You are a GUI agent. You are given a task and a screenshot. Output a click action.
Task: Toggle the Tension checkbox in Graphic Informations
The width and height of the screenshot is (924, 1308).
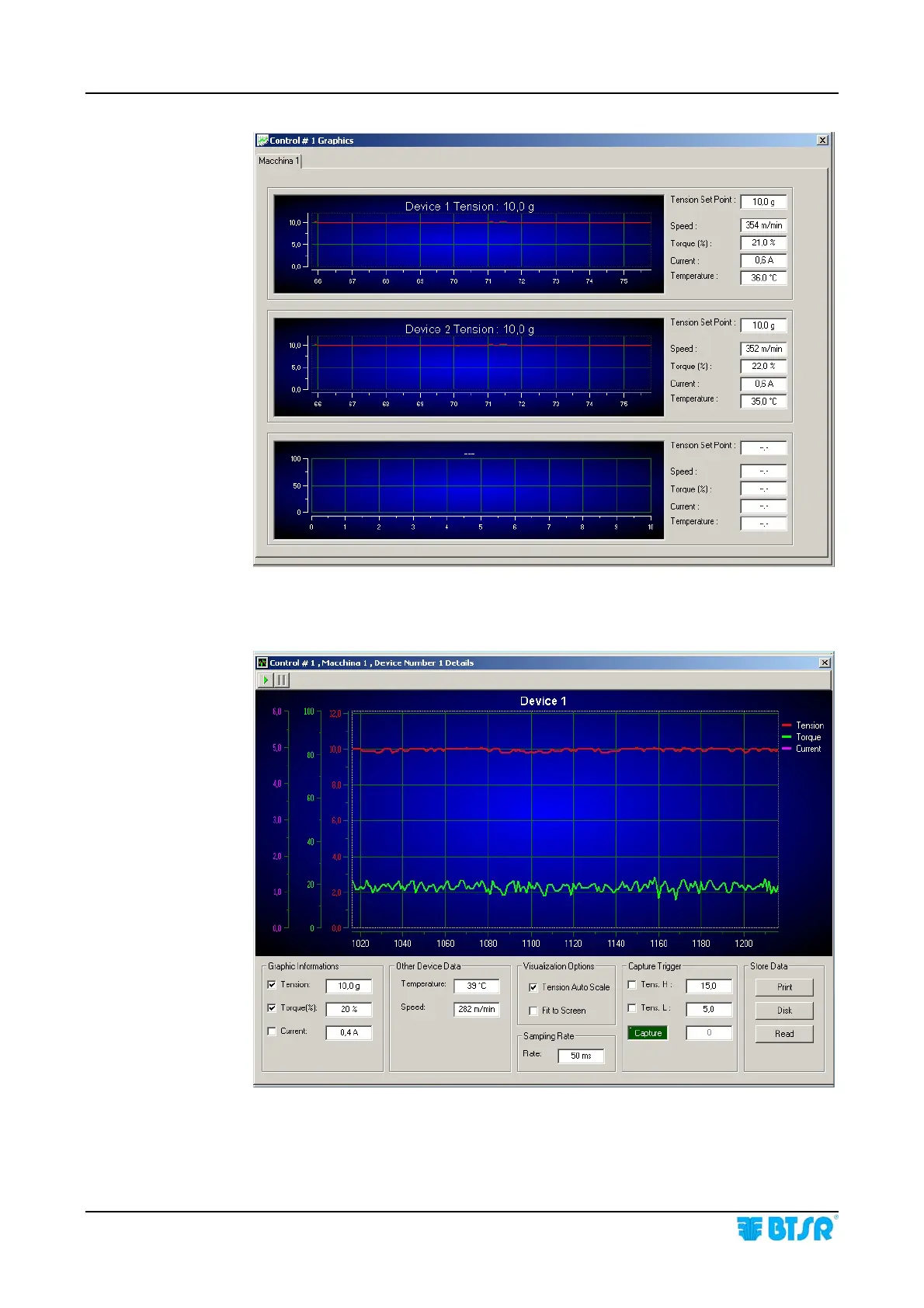(x=272, y=984)
